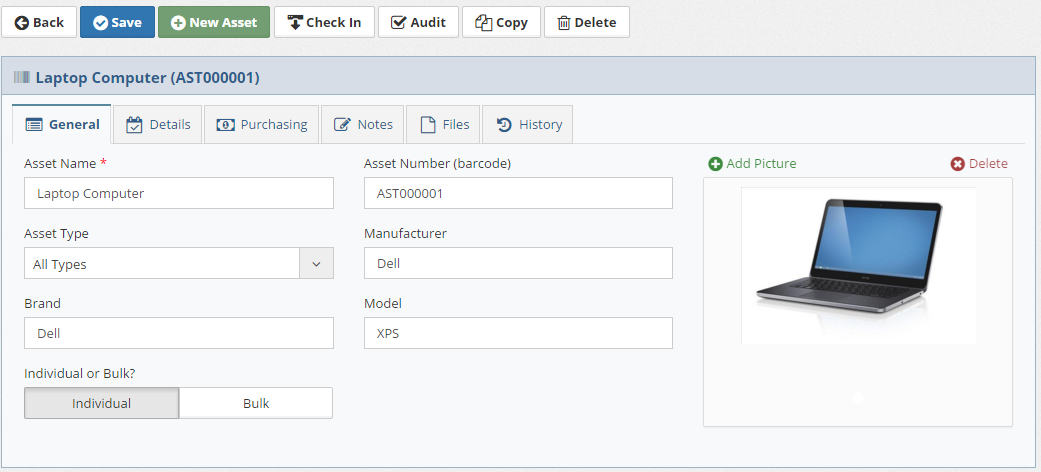The height and width of the screenshot is (472, 1041).
Task: Go to the Details tab
Action: coord(157,124)
